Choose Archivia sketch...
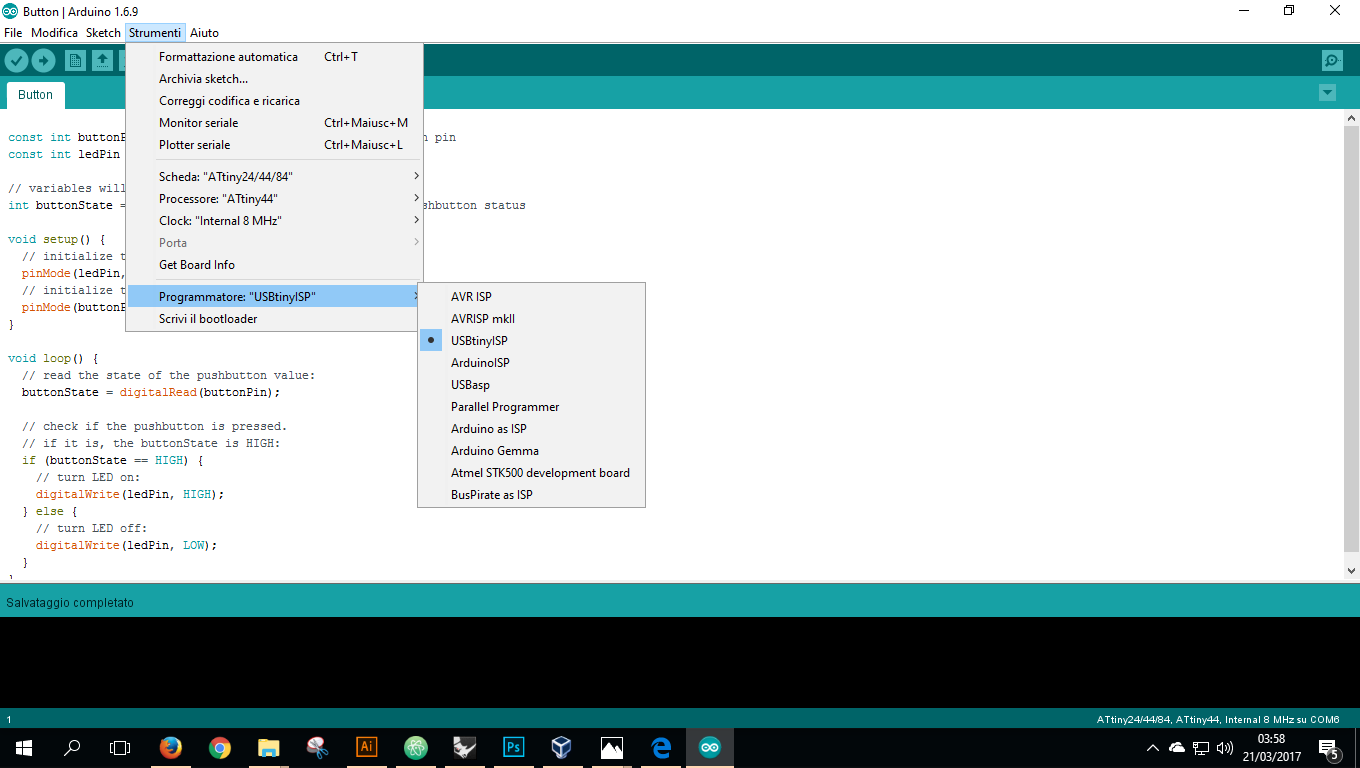1360x768 pixels. 275,79
